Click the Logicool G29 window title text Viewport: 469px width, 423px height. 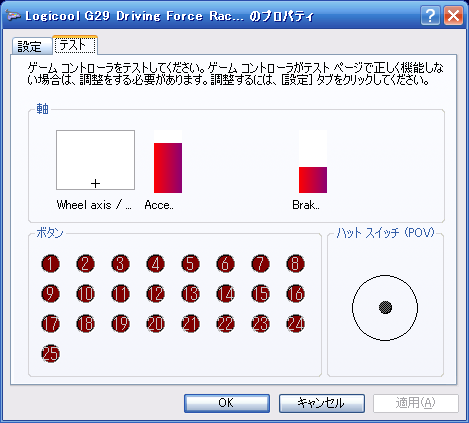170,16
